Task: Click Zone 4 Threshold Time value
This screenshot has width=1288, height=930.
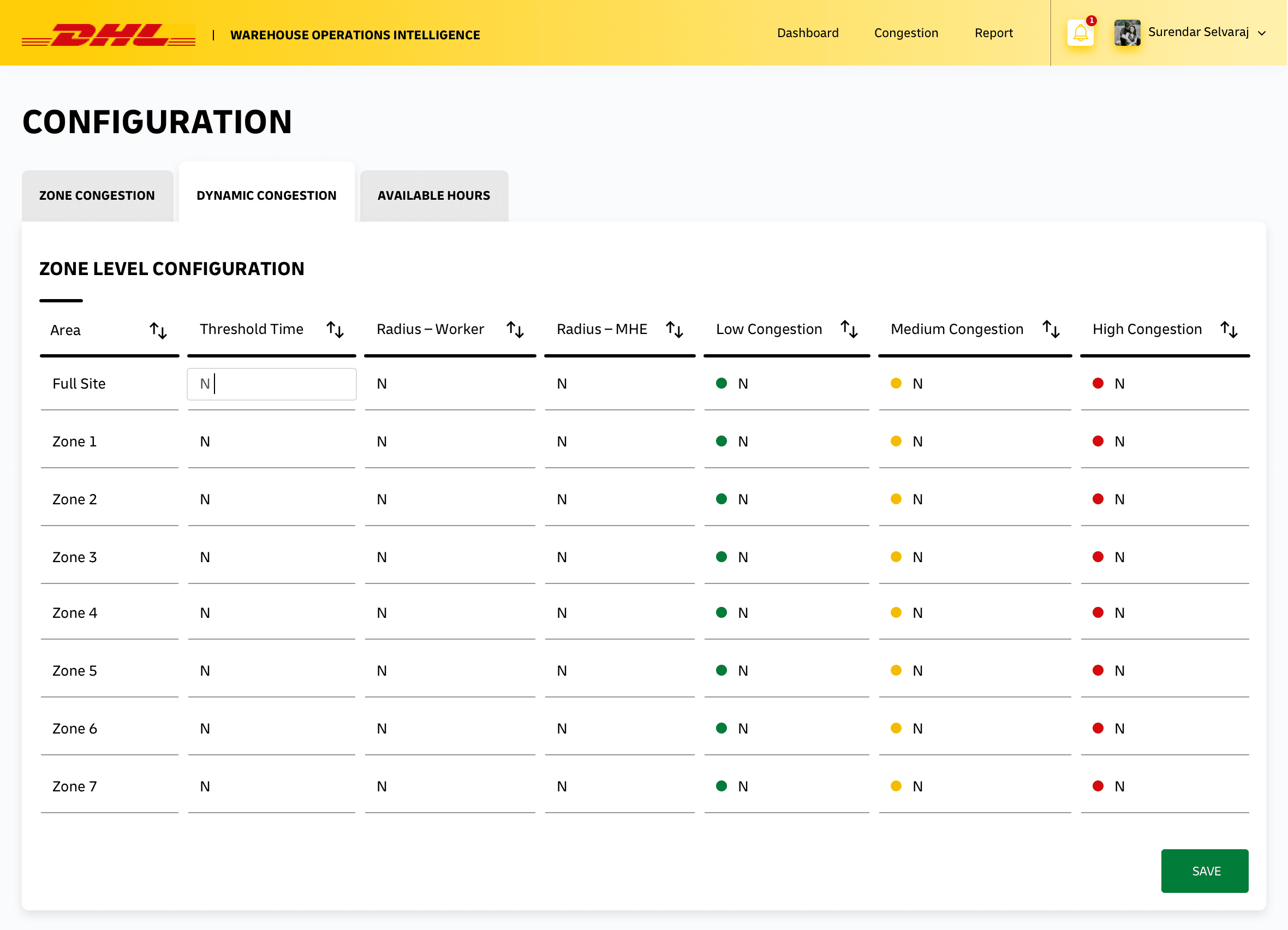Action: coord(205,614)
